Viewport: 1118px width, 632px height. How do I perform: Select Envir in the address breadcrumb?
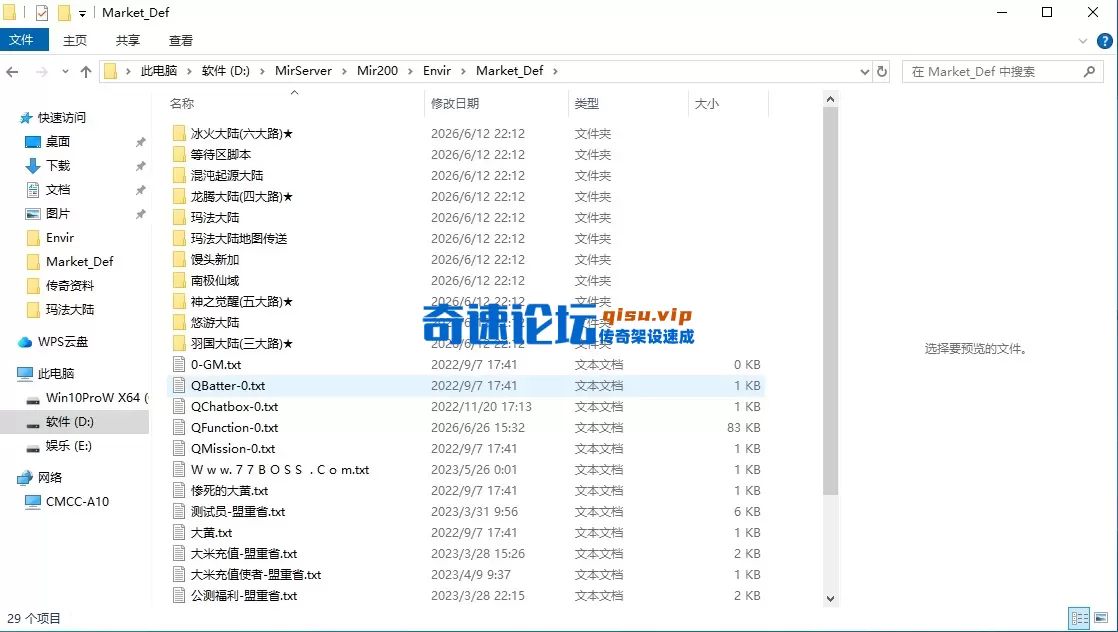[x=436, y=71]
